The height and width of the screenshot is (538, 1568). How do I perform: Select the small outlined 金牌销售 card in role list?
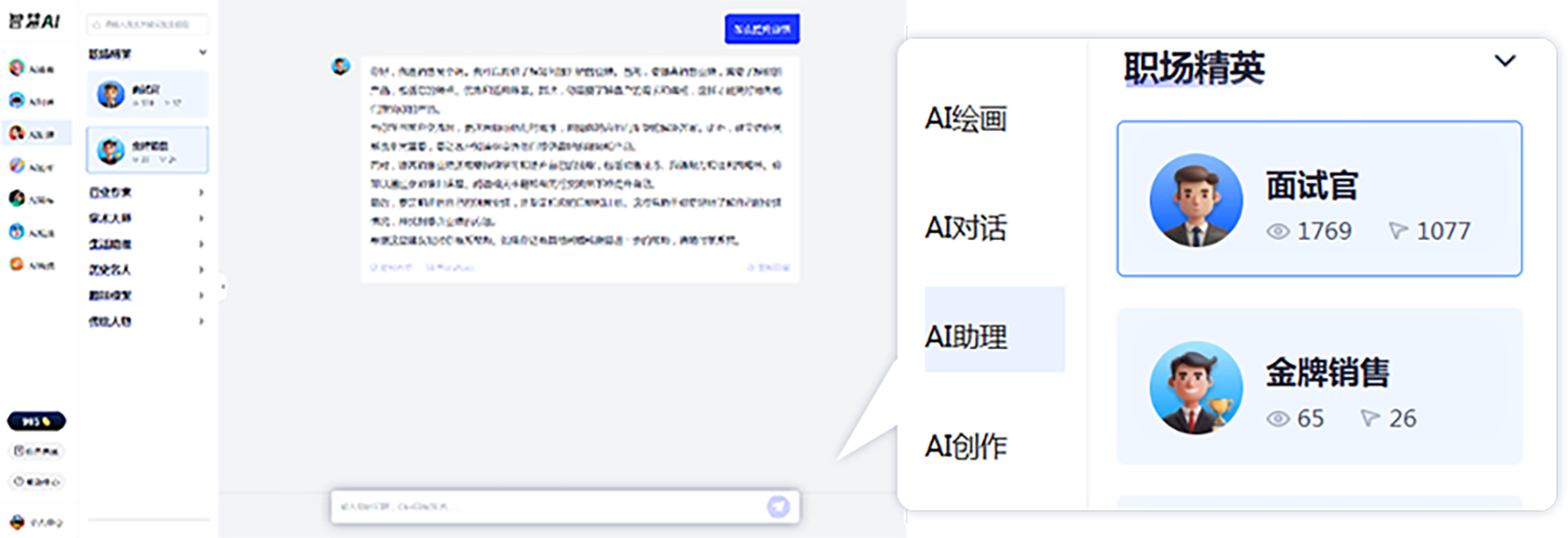click(147, 150)
